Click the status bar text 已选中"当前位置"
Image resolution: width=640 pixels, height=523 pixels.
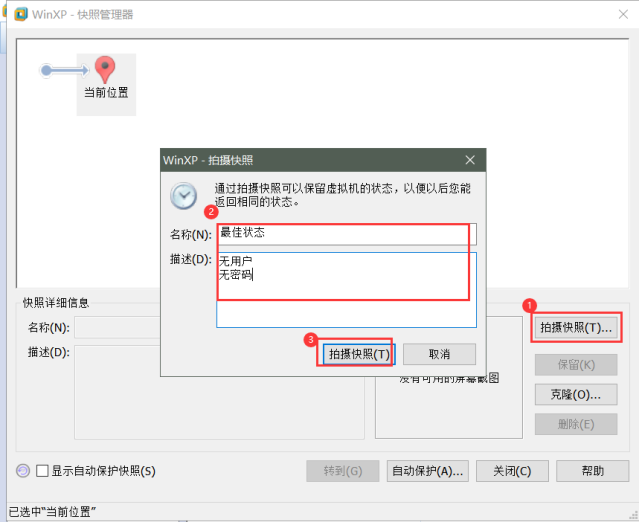(52, 512)
